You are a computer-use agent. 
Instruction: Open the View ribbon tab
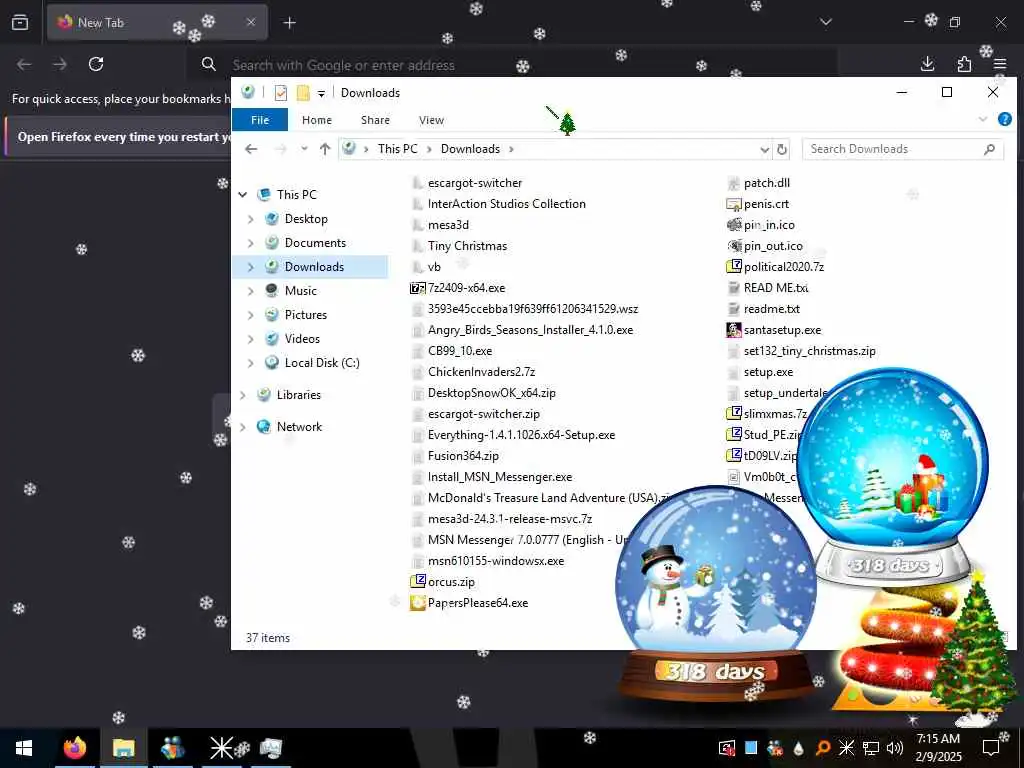pos(431,120)
